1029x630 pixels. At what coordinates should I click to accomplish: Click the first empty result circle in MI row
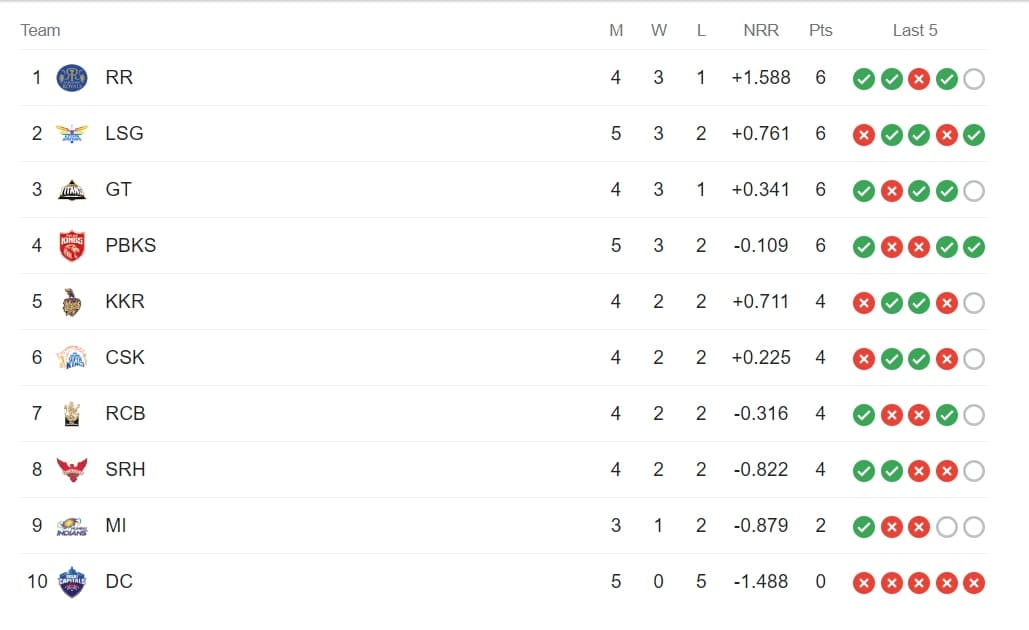[946, 527]
